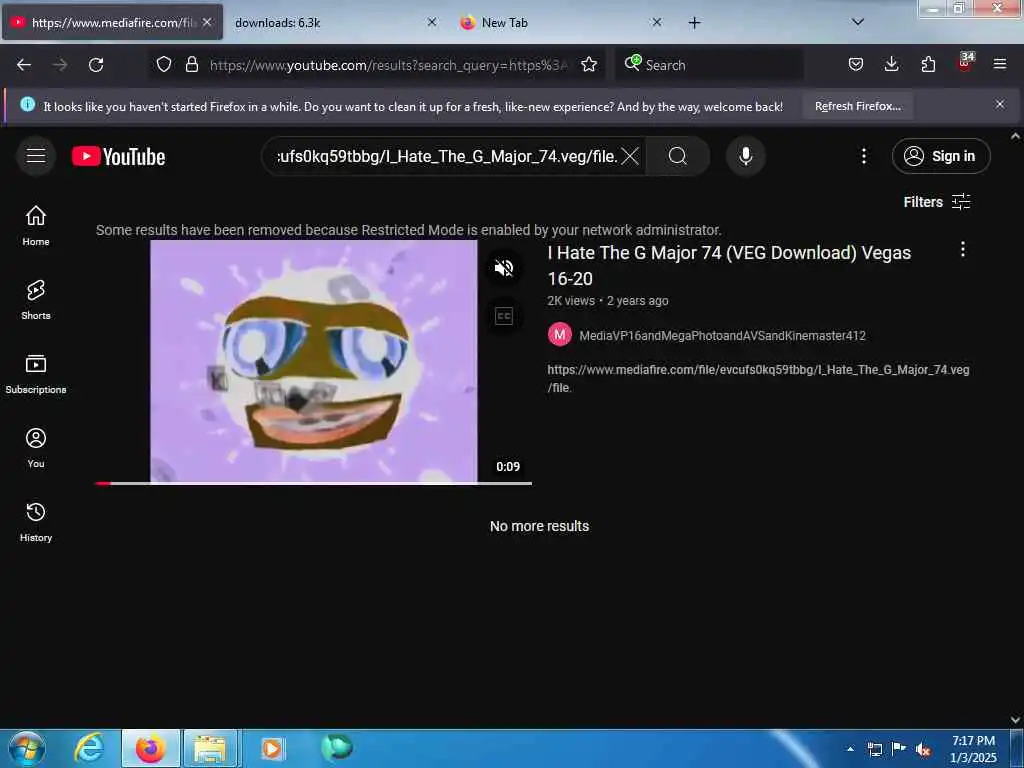Open the muted volume tray icon
This screenshot has height=768, width=1024.
923,749
